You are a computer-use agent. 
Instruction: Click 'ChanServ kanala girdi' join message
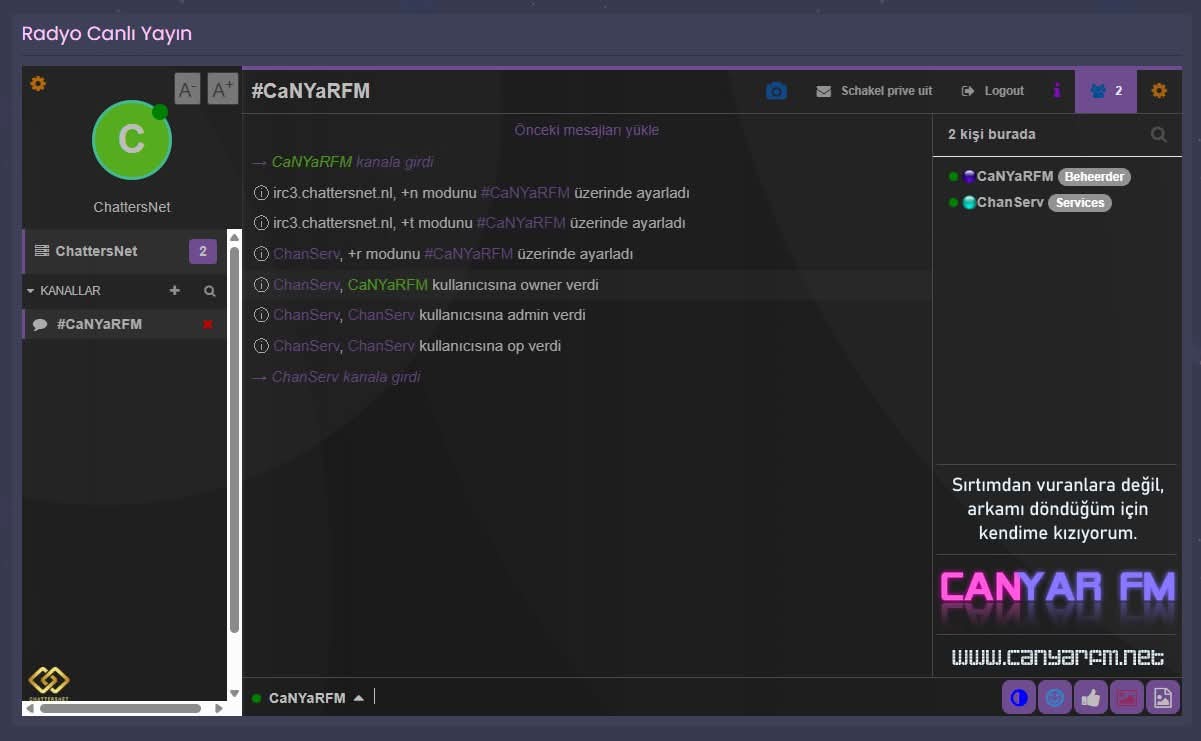coord(336,377)
